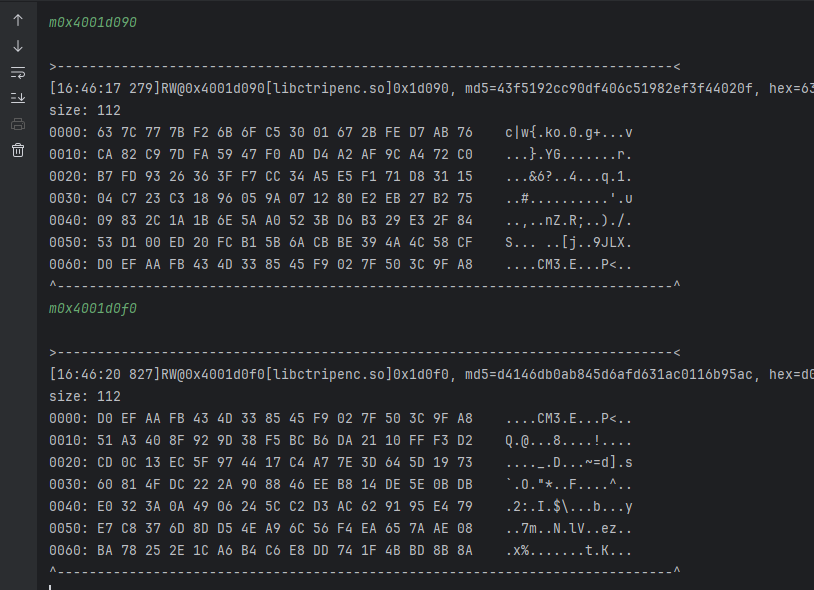Click the down arrow console icon
This screenshot has width=814, height=590.
(x=18, y=47)
